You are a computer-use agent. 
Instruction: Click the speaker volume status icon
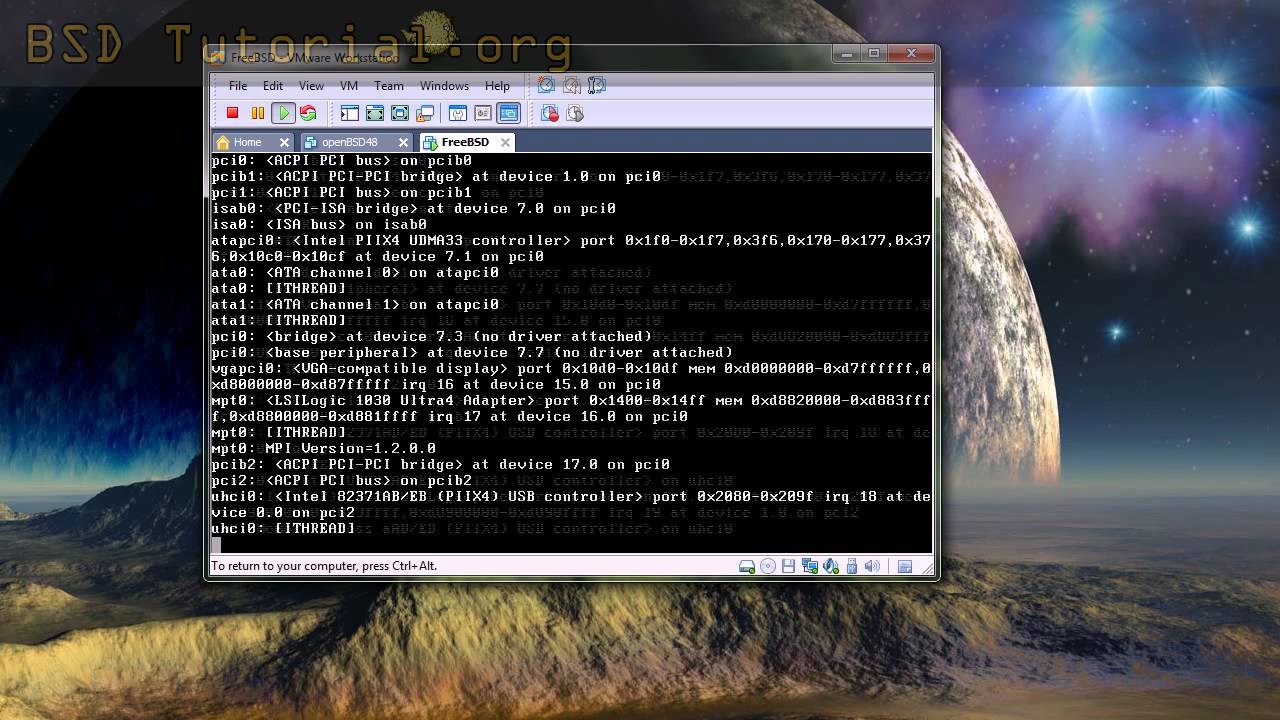pos(872,566)
